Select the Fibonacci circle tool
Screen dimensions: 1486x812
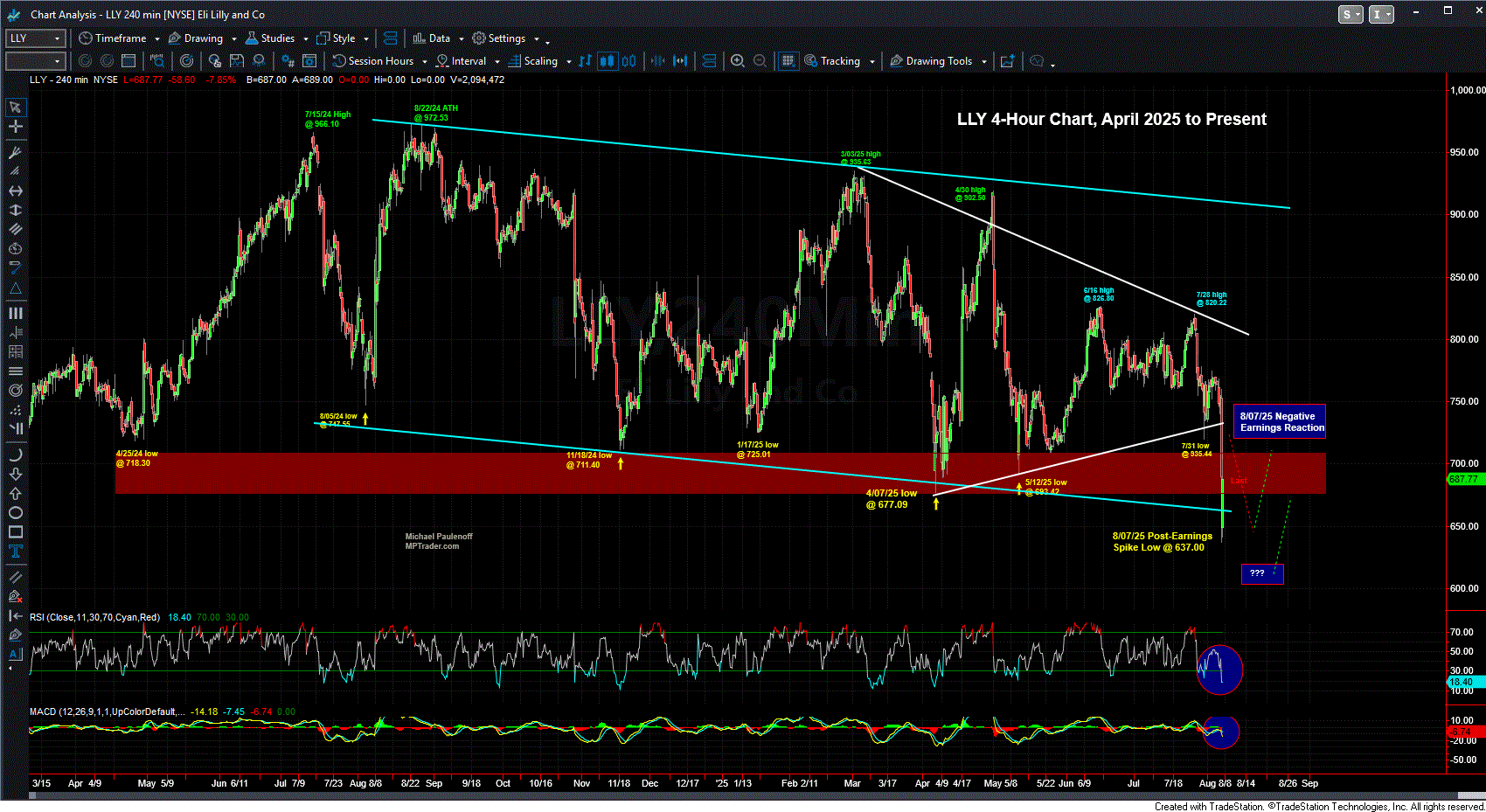pos(15,390)
